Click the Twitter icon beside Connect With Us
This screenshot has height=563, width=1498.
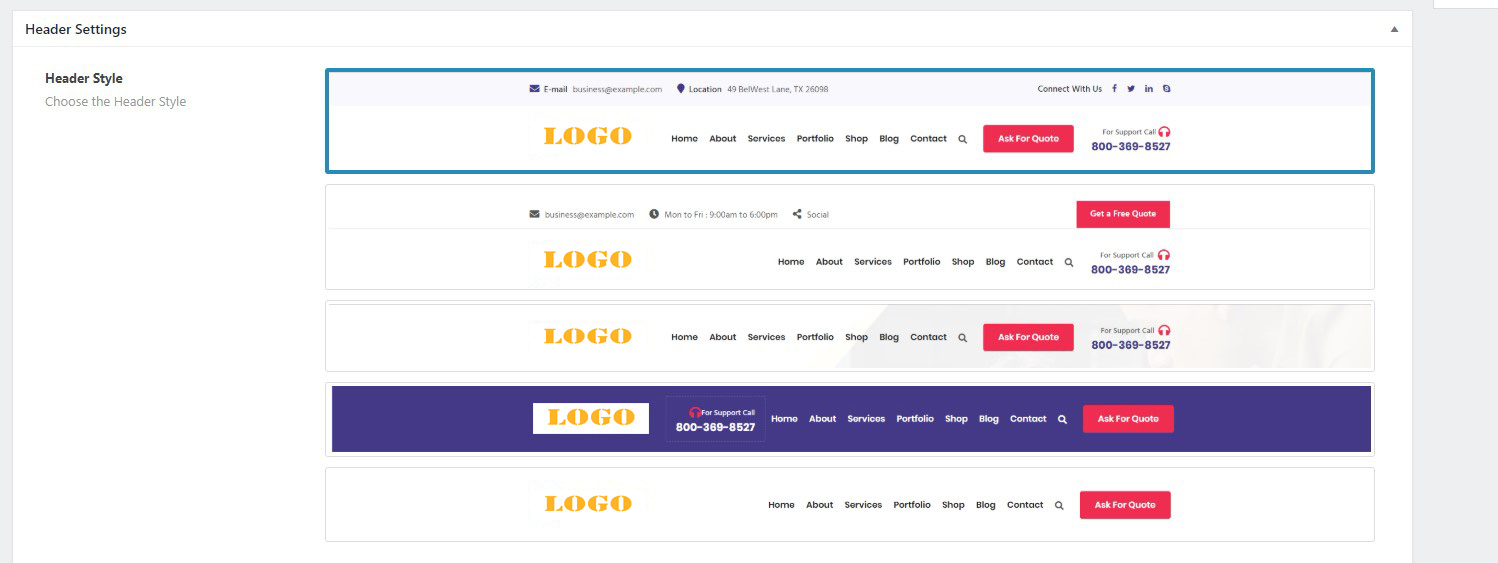pyautogui.click(x=1131, y=89)
